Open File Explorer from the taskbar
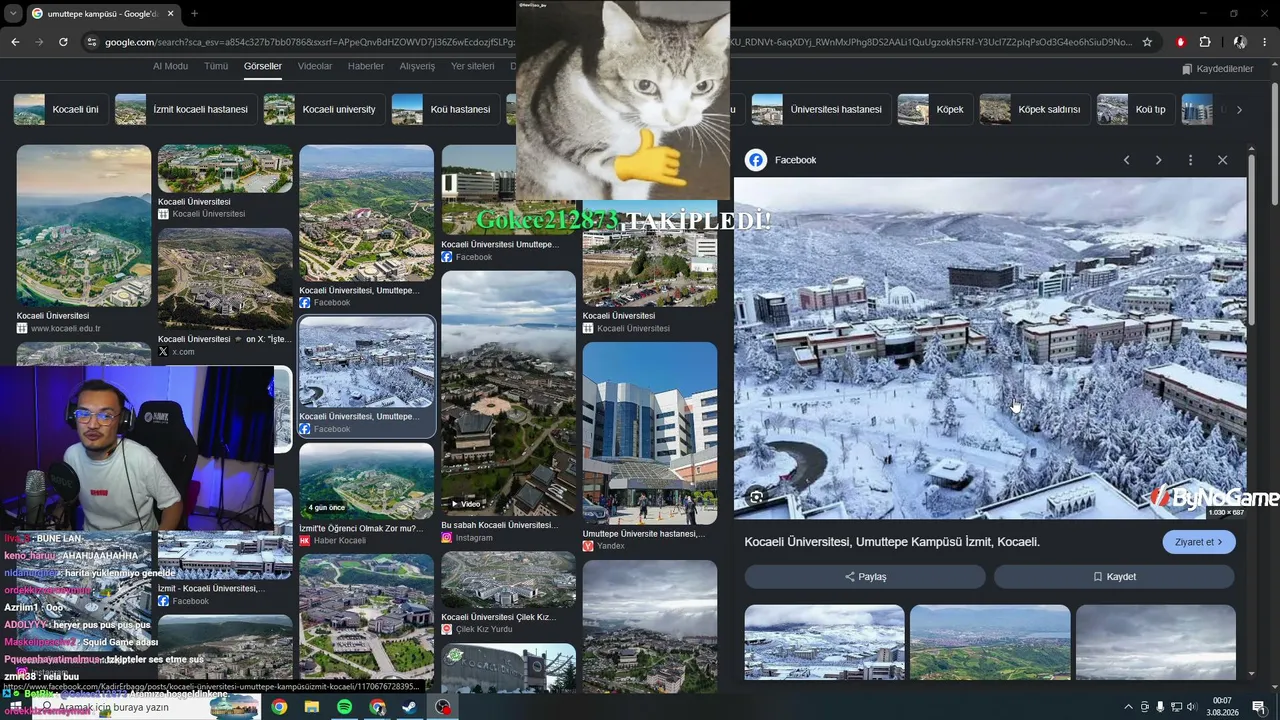This screenshot has width=1280, height=720. (312, 707)
